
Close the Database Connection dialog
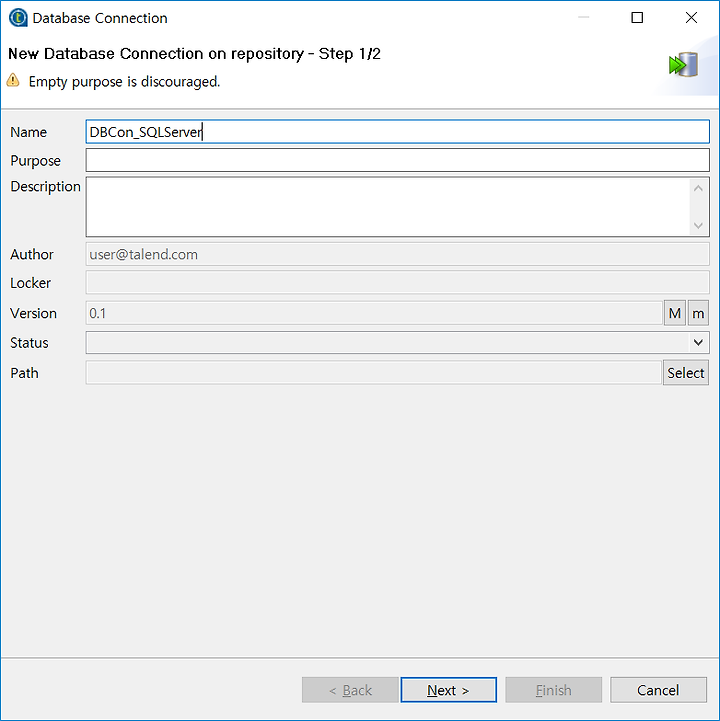click(691, 18)
